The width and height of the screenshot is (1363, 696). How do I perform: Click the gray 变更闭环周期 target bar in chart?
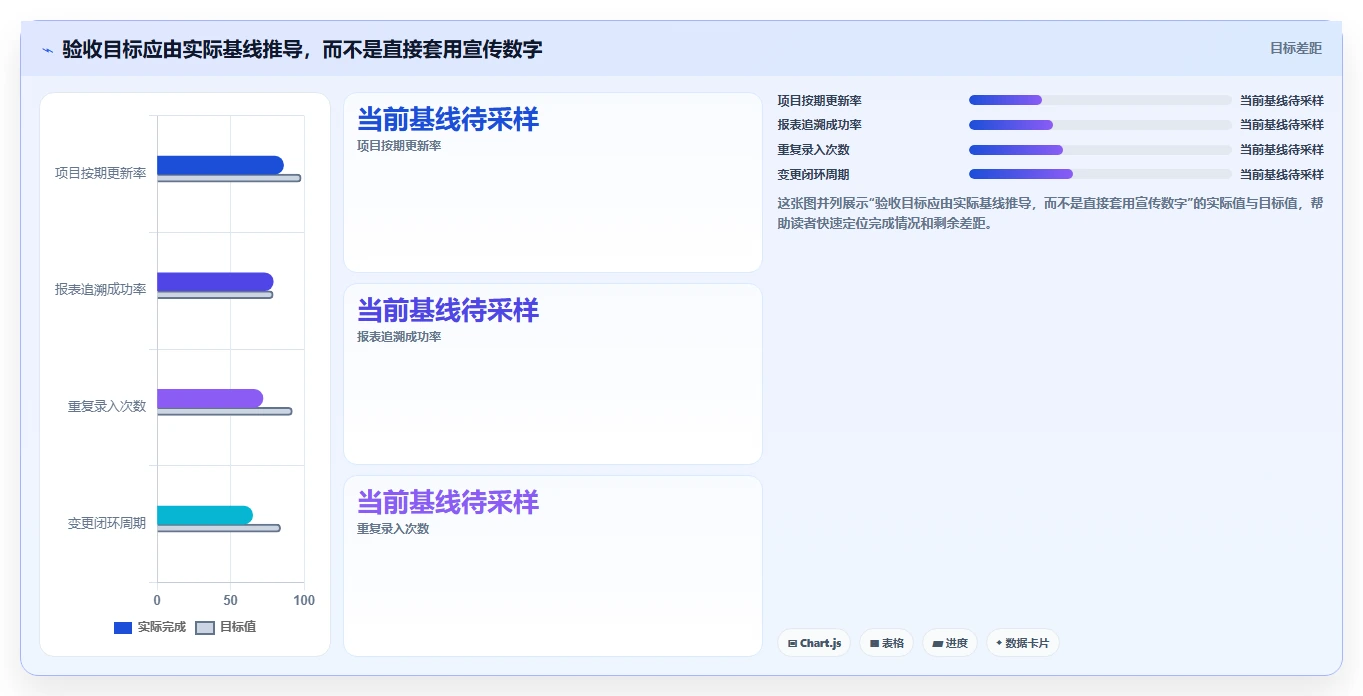coord(219,528)
